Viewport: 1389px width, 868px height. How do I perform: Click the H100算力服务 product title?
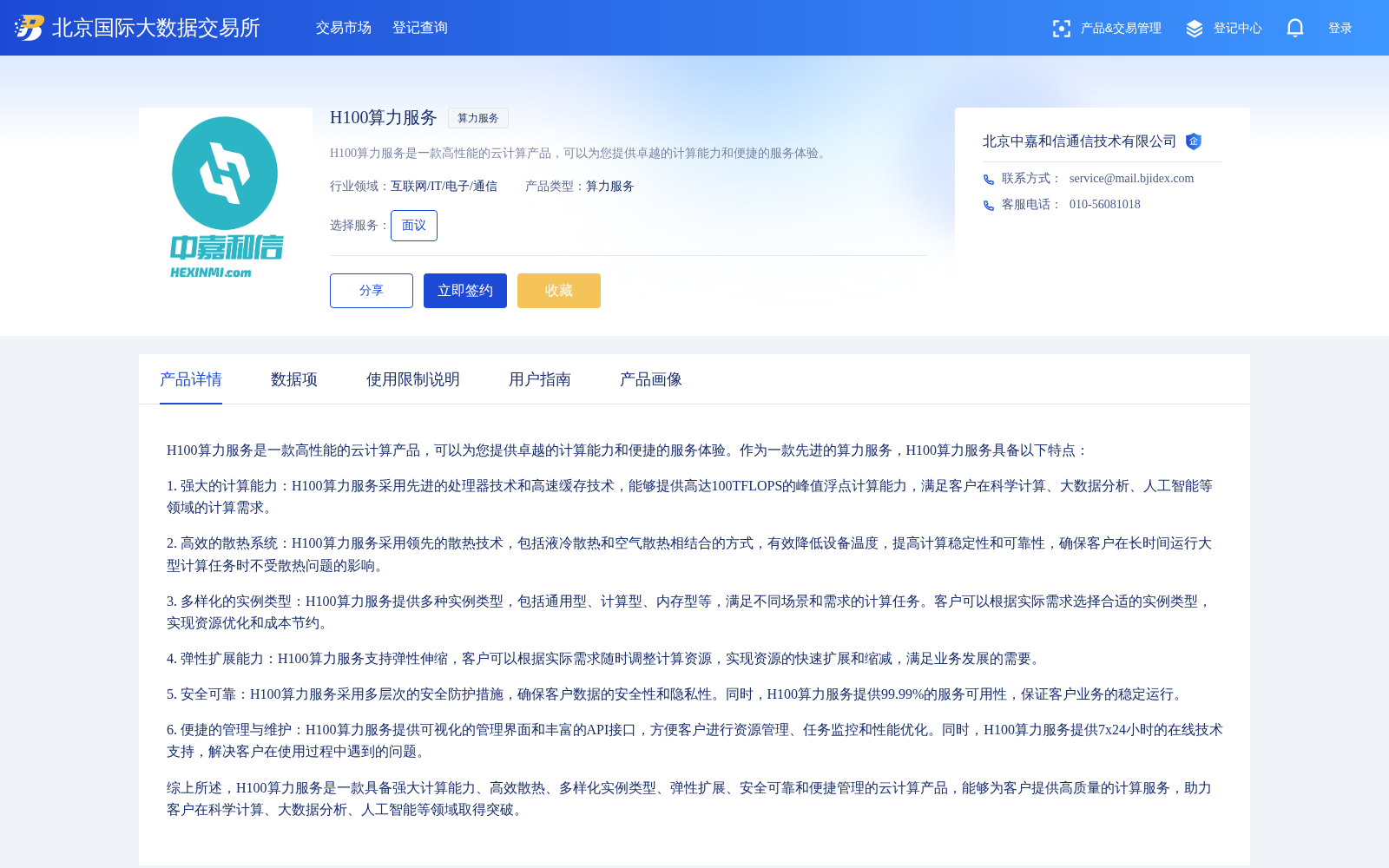pos(384,118)
